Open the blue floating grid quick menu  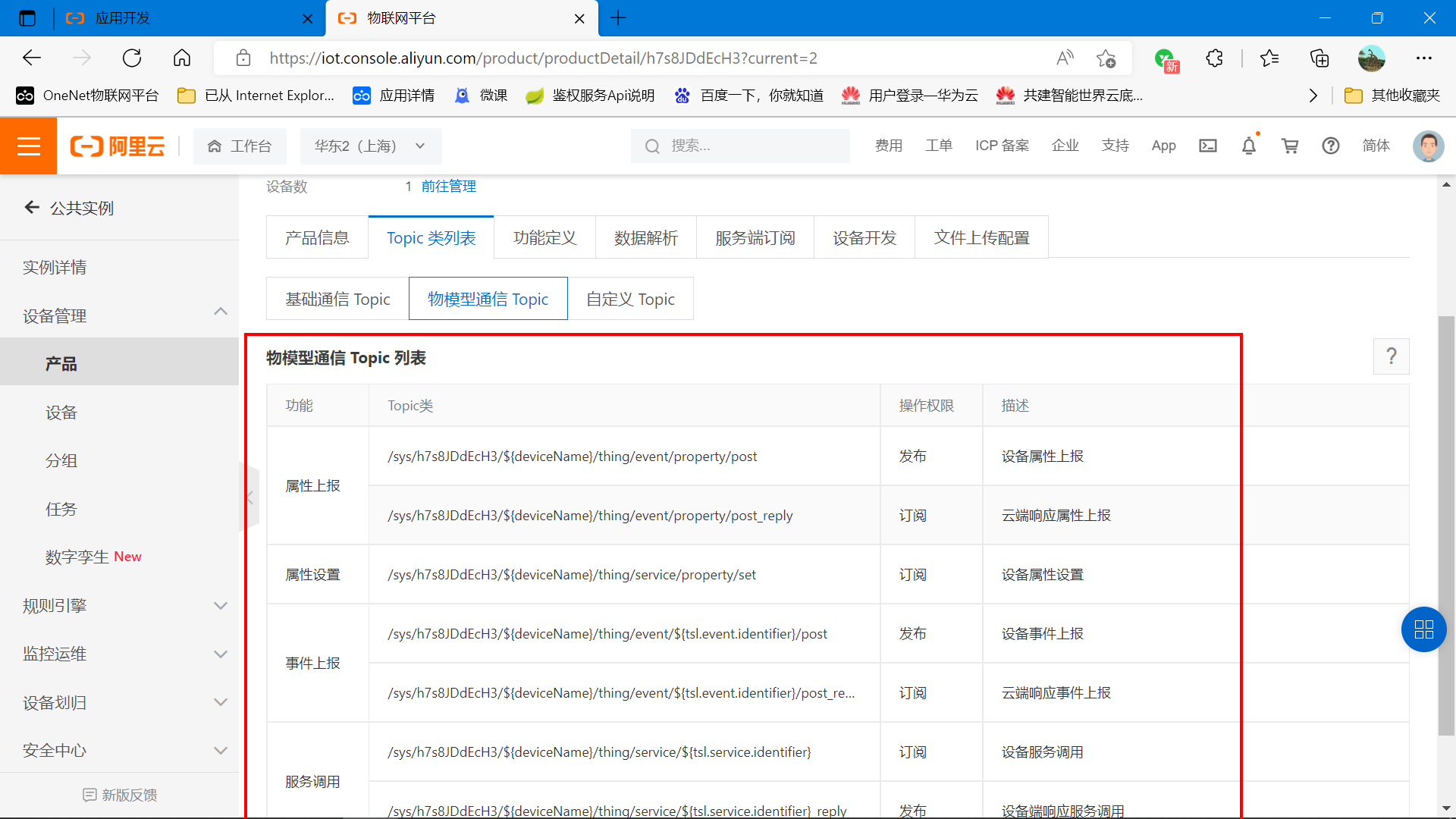pos(1423,629)
